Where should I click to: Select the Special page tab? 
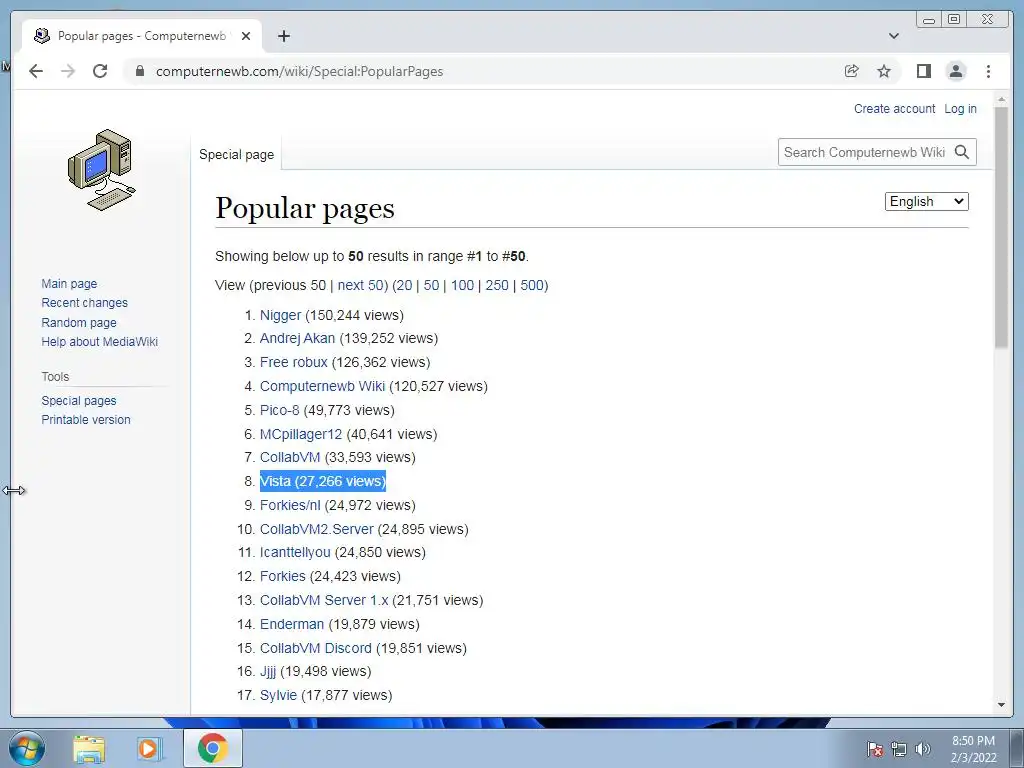(236, 155)
